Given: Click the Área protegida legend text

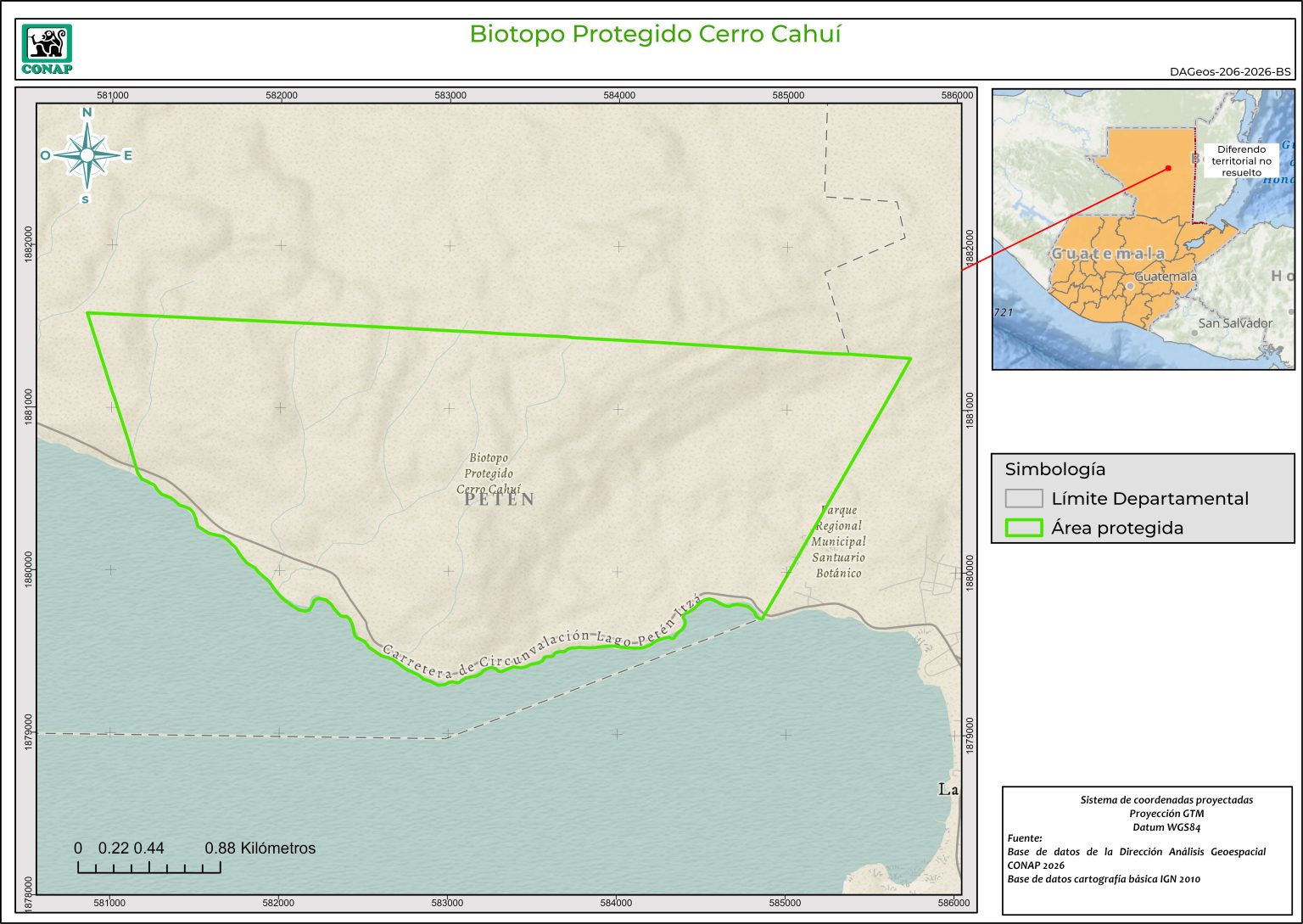Looking at the screenshot, I should point(1116,528).
